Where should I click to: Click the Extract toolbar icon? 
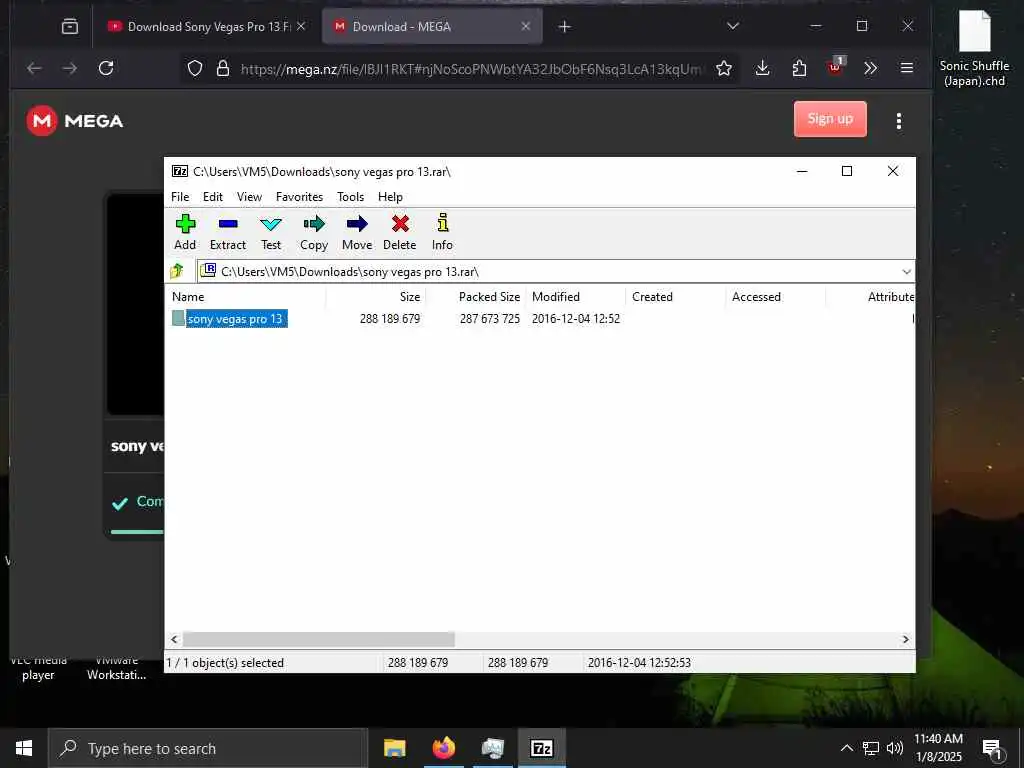click(x=228, y=224)
